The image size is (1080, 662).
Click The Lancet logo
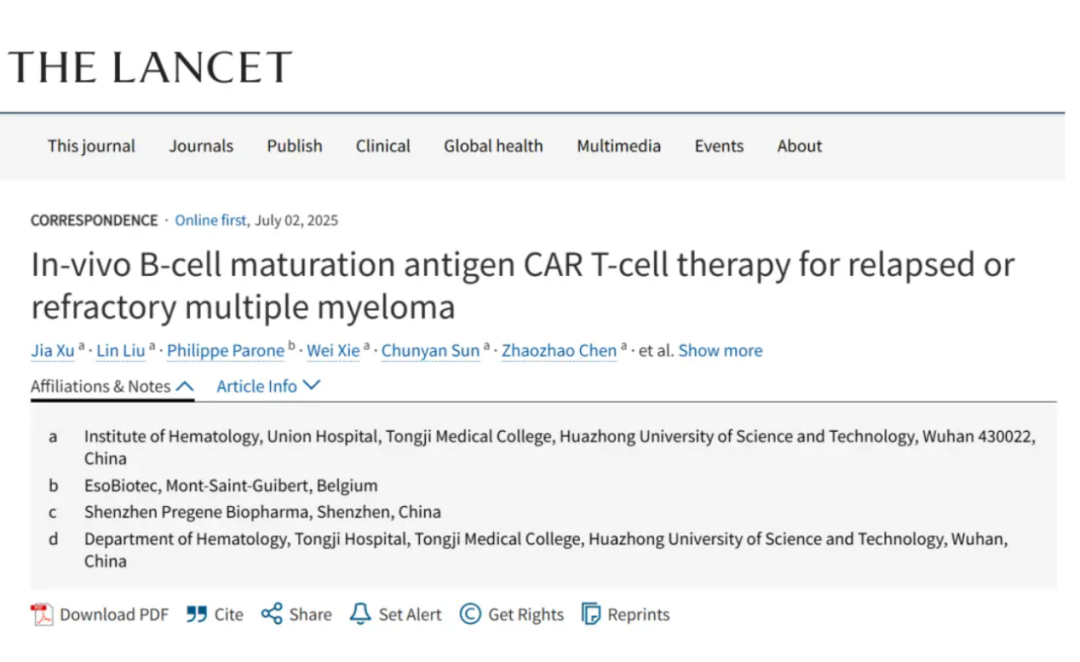pyautogui.click(x=150, y=67)
